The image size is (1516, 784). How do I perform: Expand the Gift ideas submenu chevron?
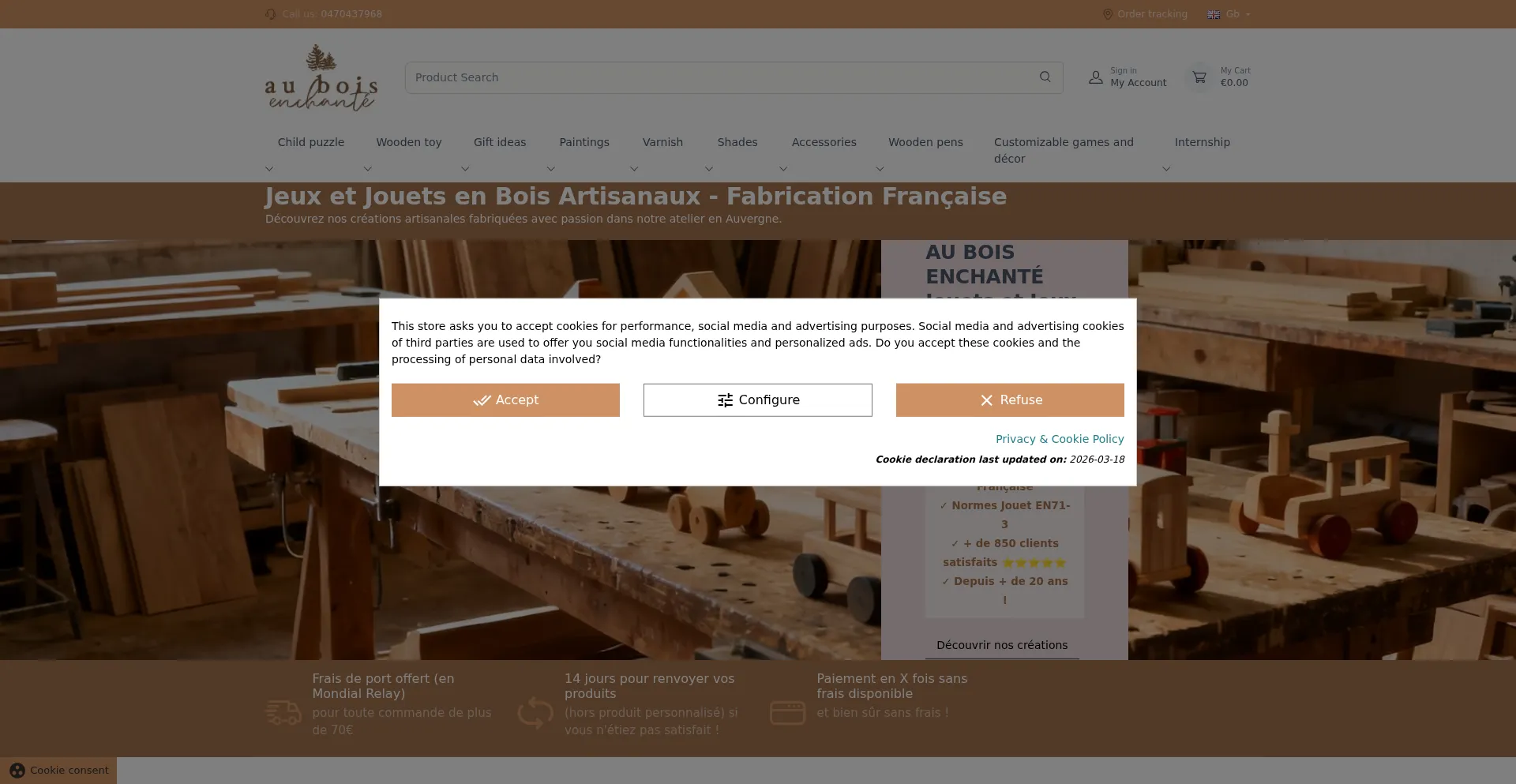tap(465, 169)
